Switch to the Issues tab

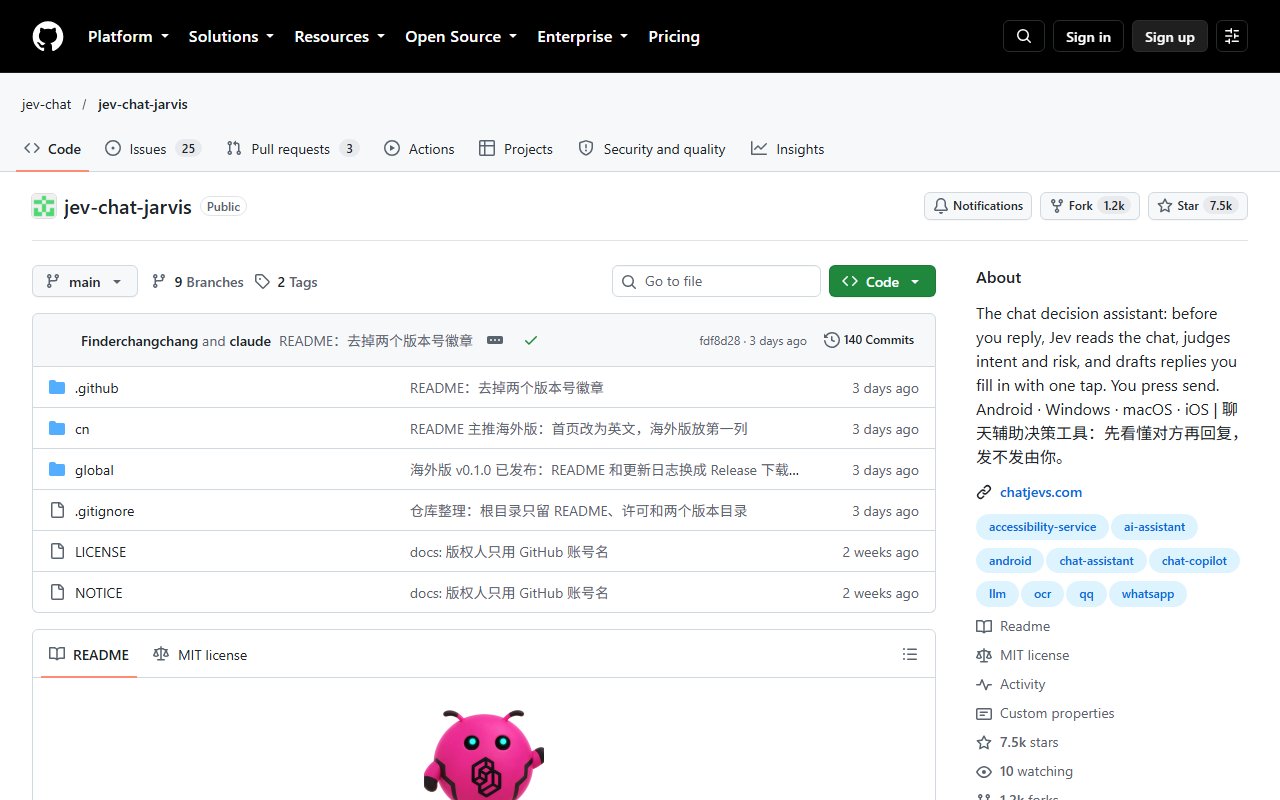coord(153,149)
